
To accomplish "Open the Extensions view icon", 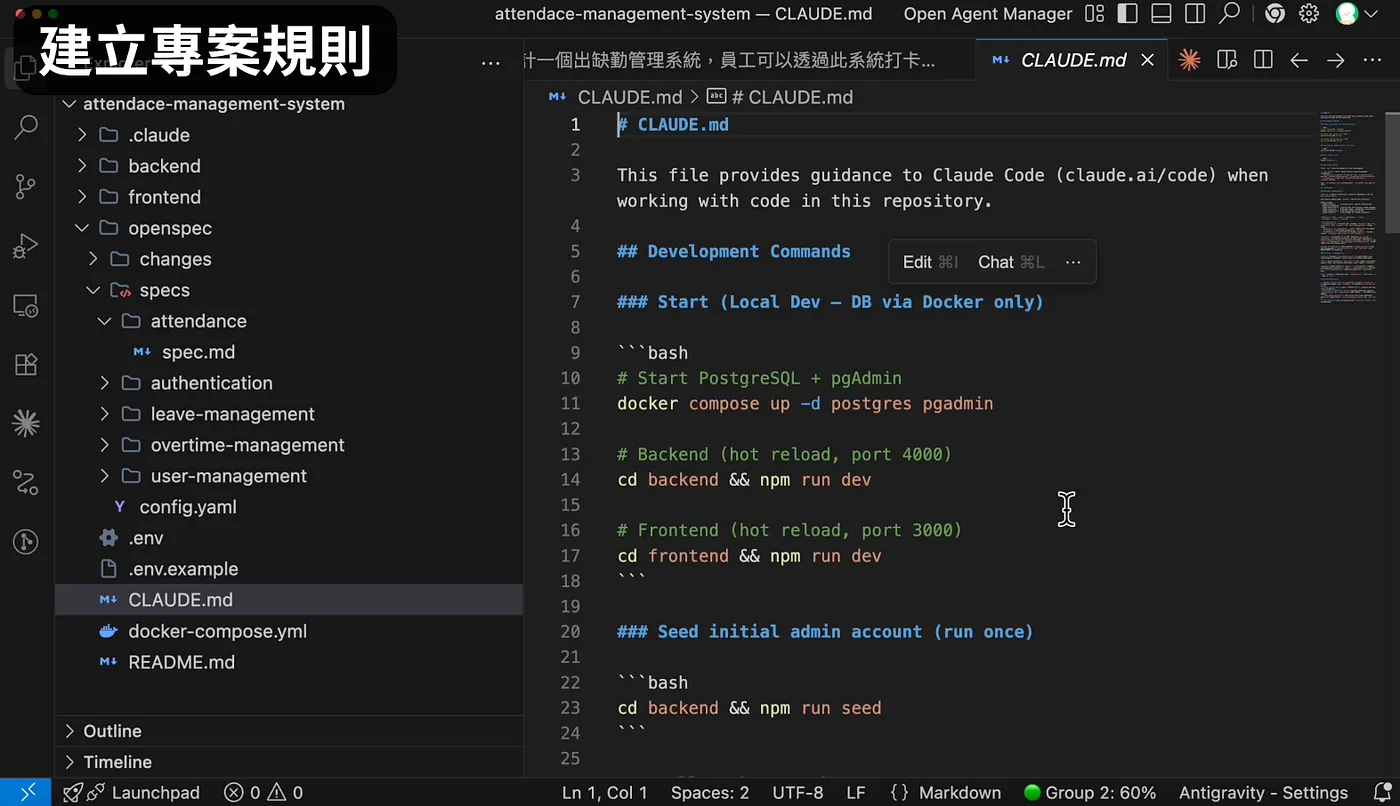I will tap(26, 364).
